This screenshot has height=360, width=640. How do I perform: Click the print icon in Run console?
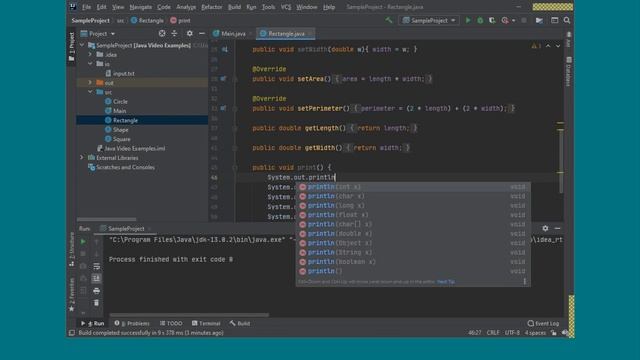pyautogui.click(x=96, y=291)
